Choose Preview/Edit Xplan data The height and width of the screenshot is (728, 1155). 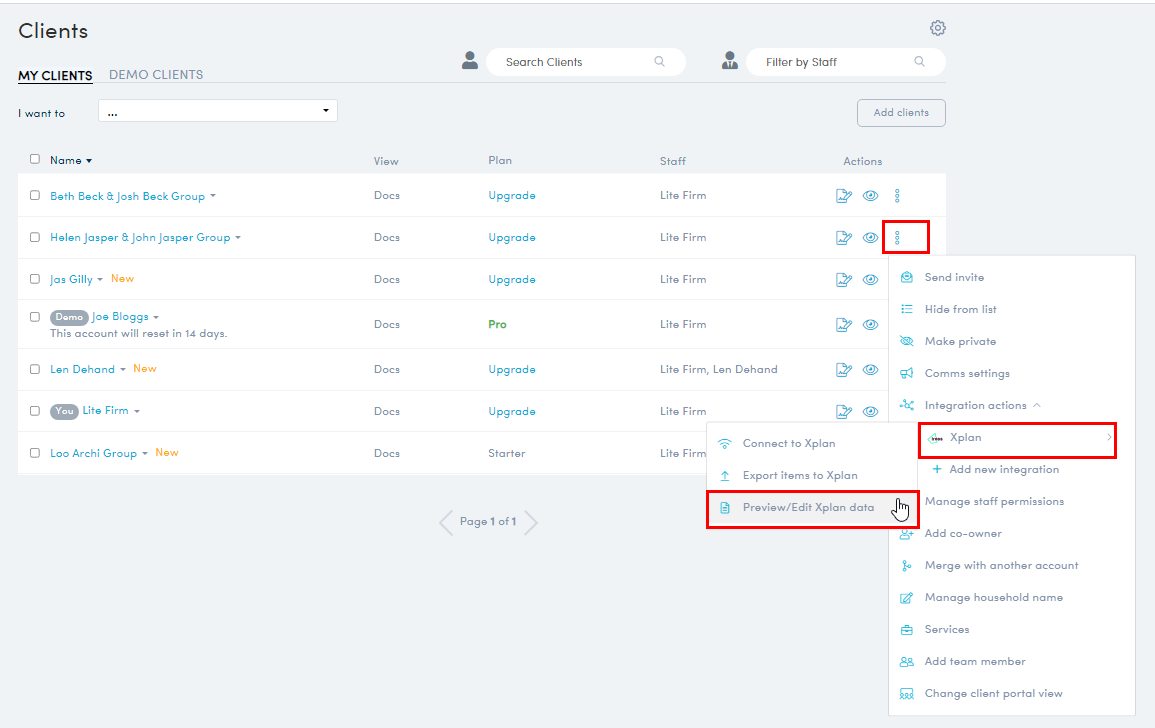(808, 508)
